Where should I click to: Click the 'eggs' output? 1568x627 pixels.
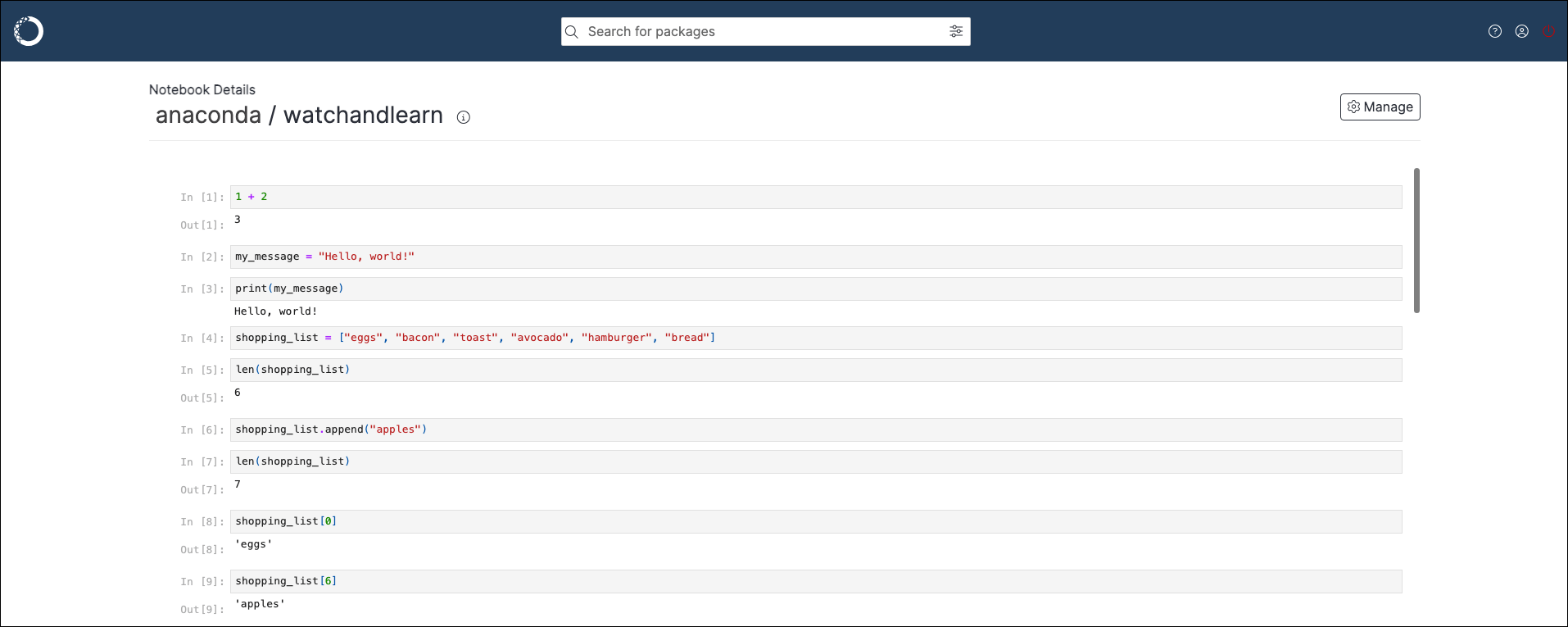pos(253,544)
